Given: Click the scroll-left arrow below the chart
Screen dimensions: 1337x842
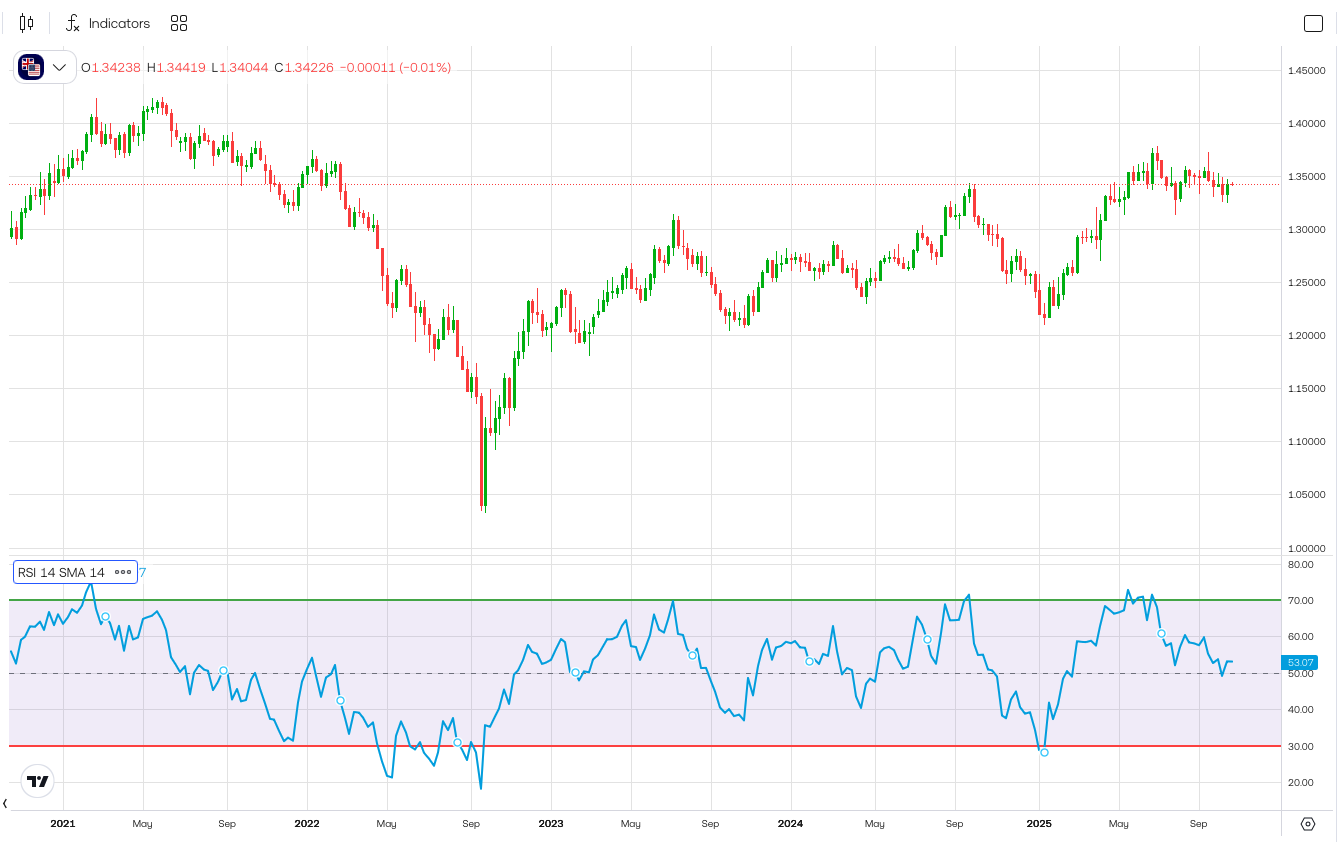Looking at the screenshot, I should (5, 803).
